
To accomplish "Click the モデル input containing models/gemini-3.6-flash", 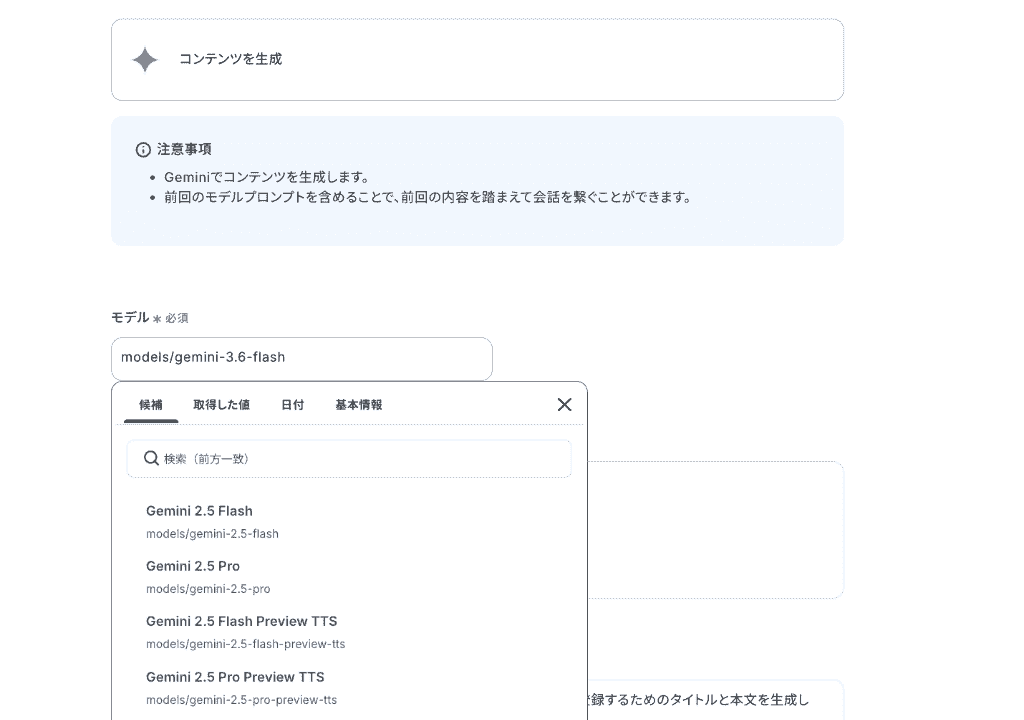I will tap(302, 358).
